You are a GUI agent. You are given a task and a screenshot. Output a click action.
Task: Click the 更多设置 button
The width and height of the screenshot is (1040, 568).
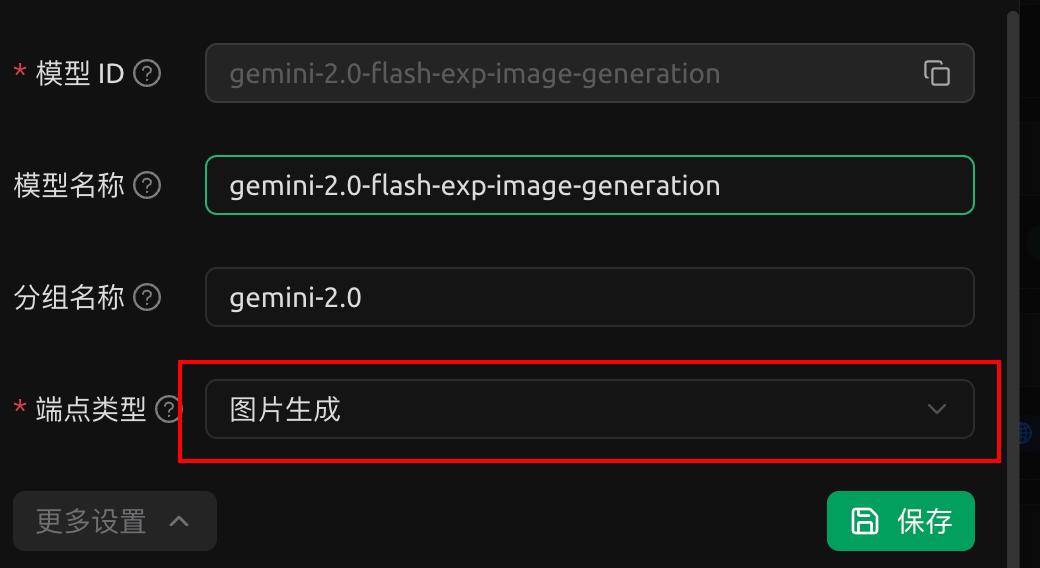pos(115,521)
